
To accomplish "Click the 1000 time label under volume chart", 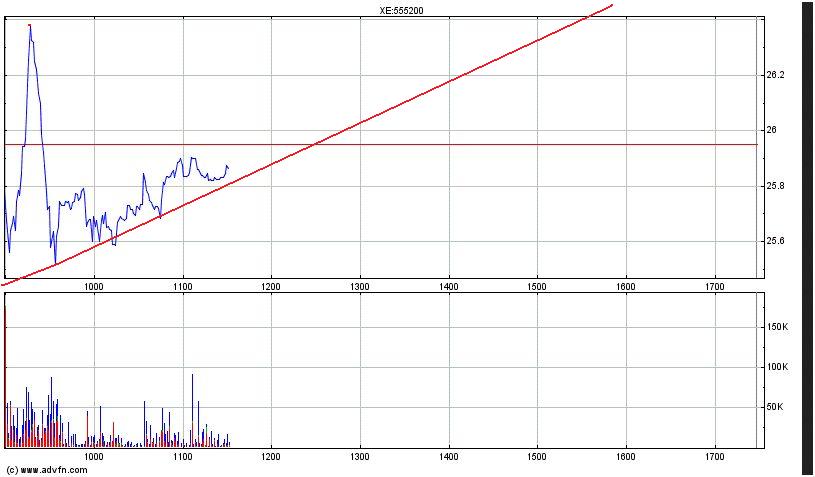I will pos(94,456).
